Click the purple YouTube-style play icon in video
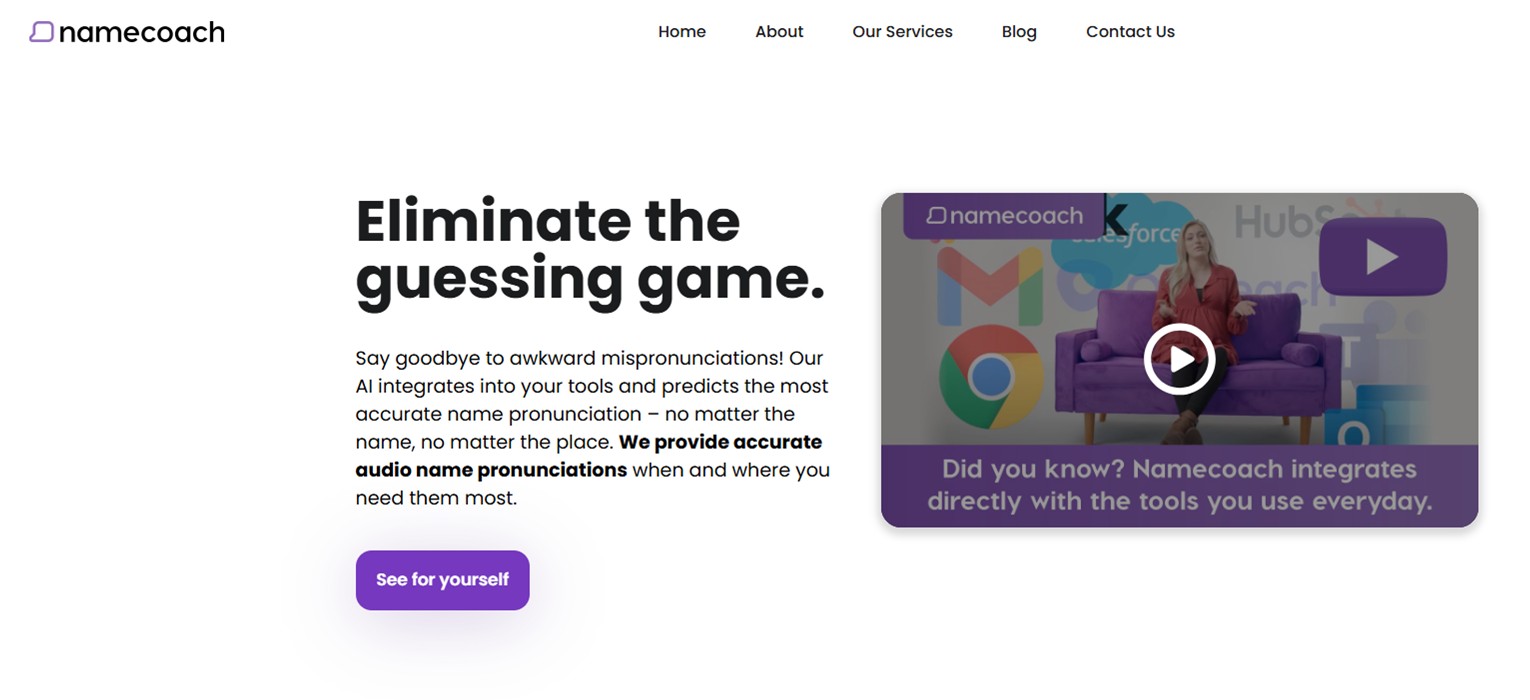Image resolution: width=1530 pixels, height=700 pixels. point(1382,256)
